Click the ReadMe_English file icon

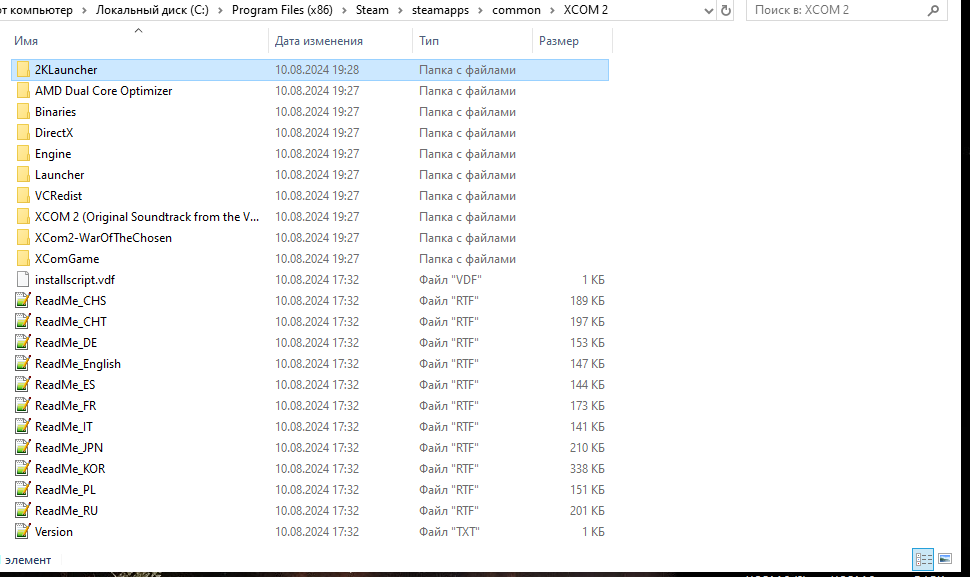click(x=23, y=364)
